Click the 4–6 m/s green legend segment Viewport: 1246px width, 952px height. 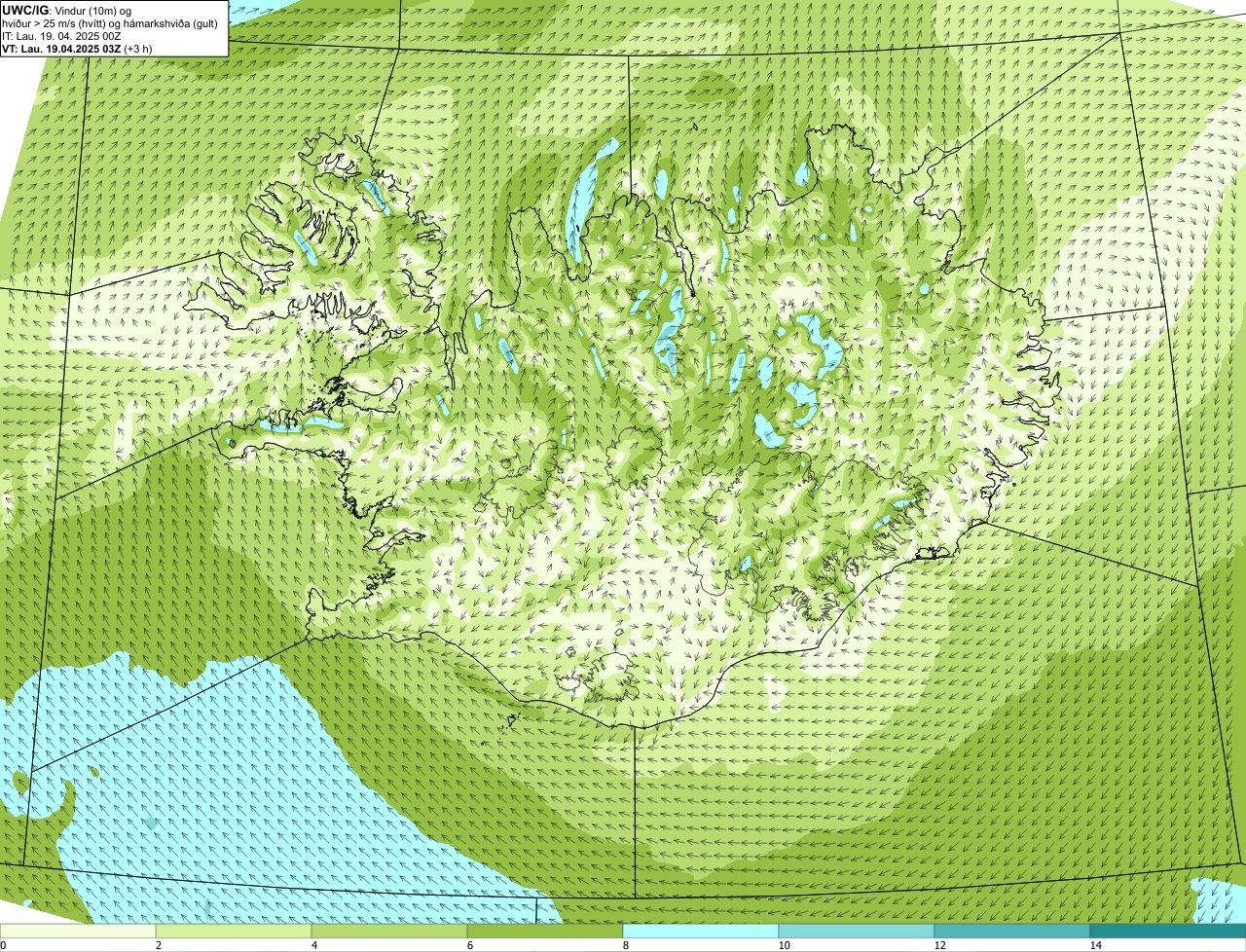[389, 932]
